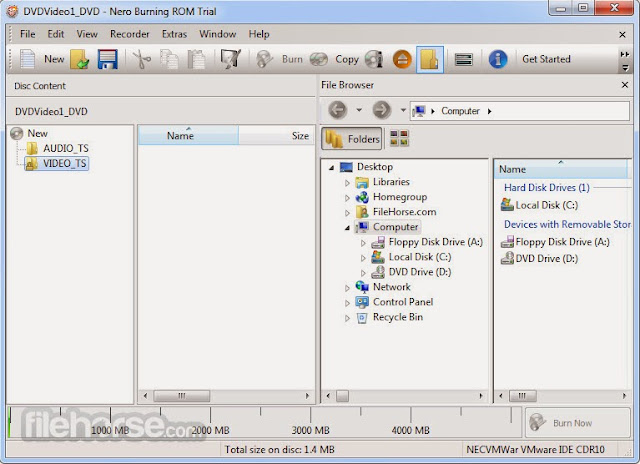The height and width of the screenshot is (464, 640).
Task: Save compilation with floppy disk icon
Action: 108,59
